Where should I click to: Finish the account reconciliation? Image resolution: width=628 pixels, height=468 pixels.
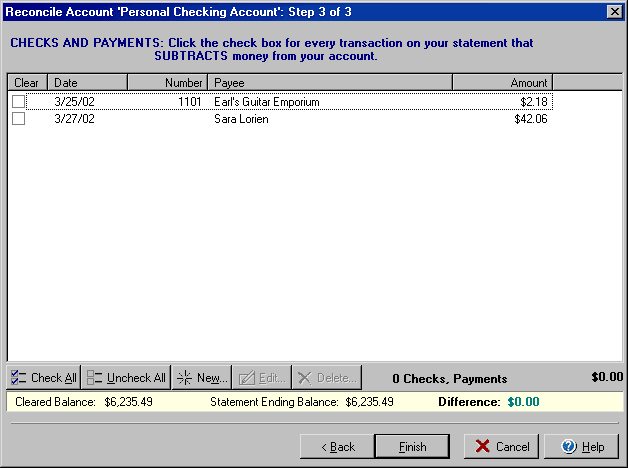pyautogui.click(x=412, y=447)
